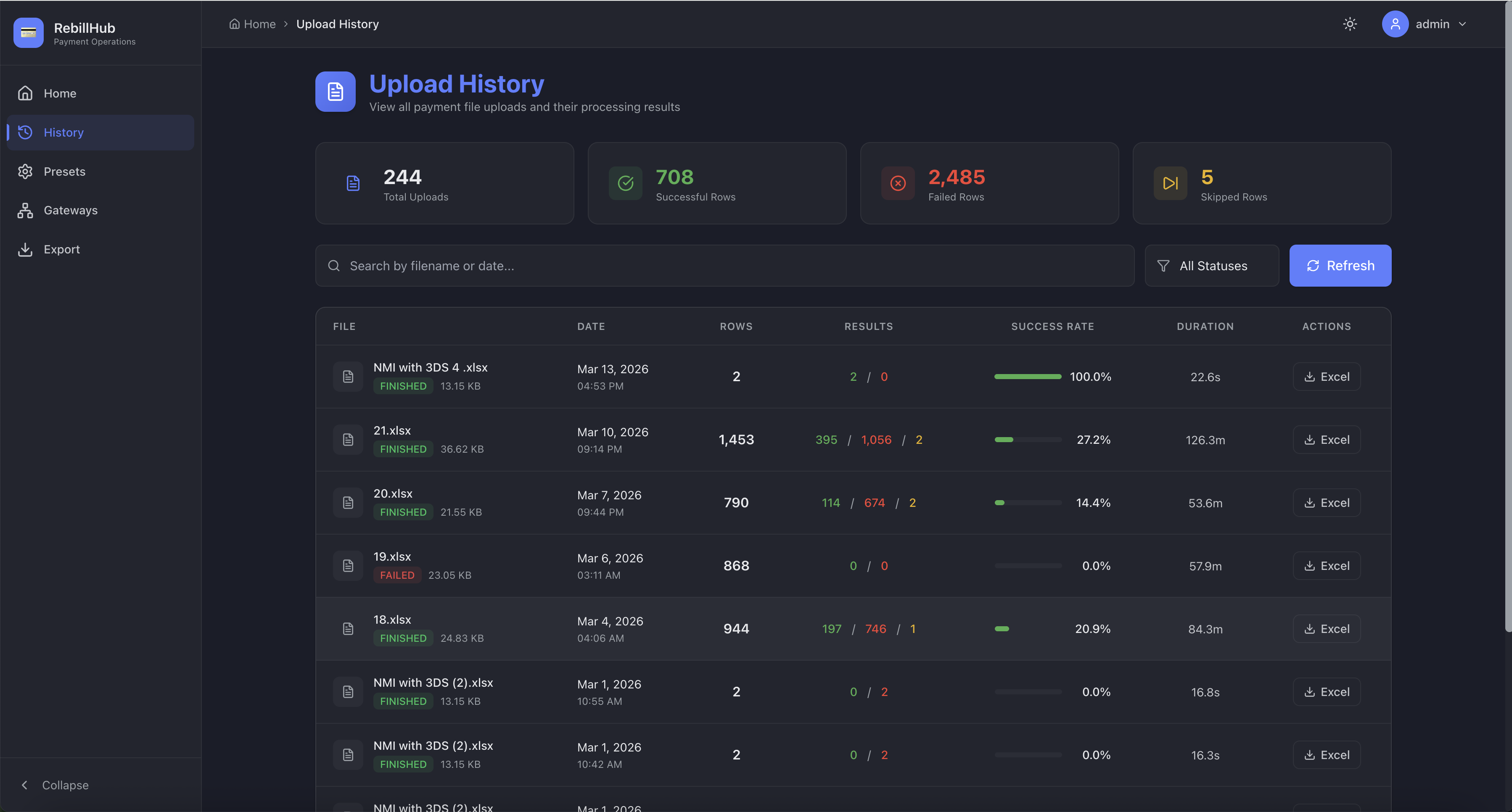The height and width of the screenshot is (812, 1512).
Task: Click the file name 20.xlsx
Action: click(393, 493)
